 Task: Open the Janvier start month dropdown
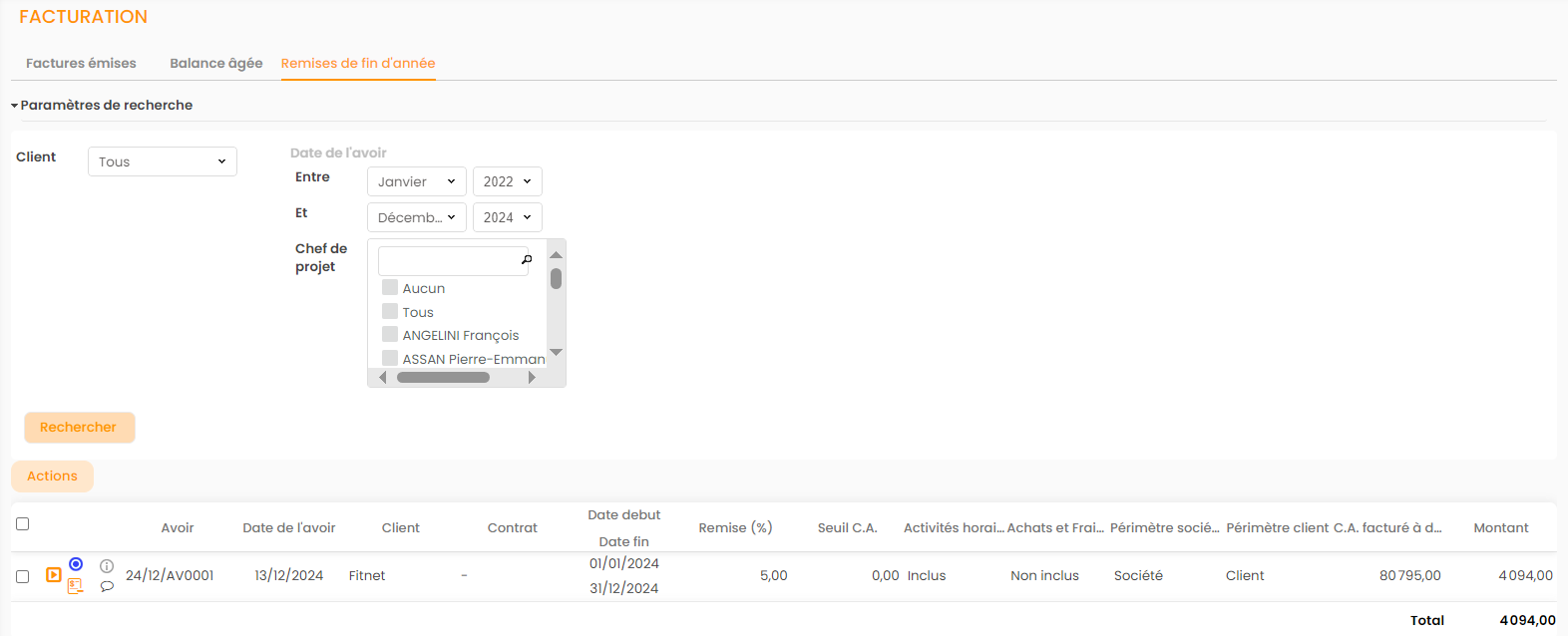(x=416, y=181)
